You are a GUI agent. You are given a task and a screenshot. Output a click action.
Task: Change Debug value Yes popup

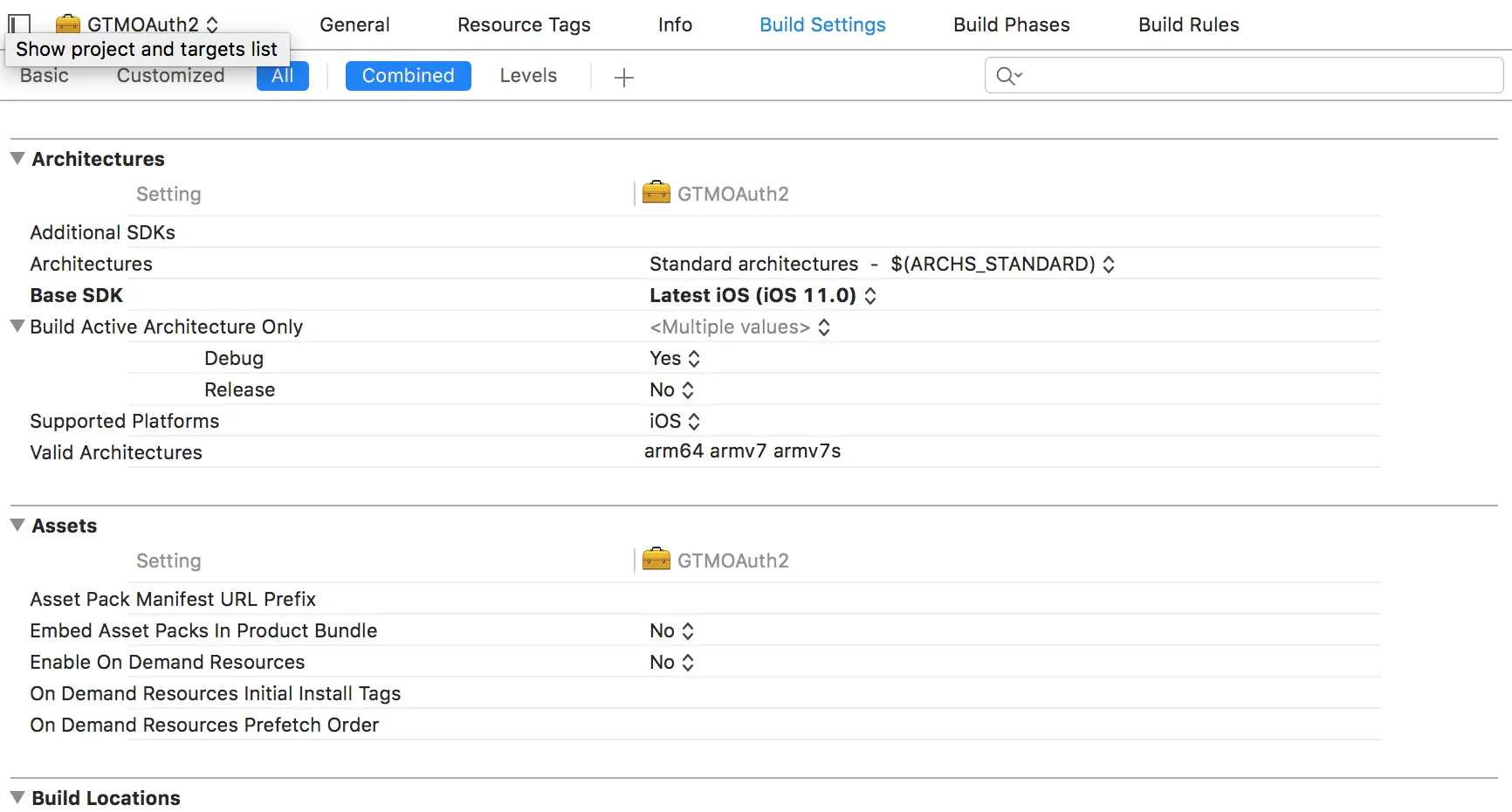pyautogui.click(x=675, y=359)
